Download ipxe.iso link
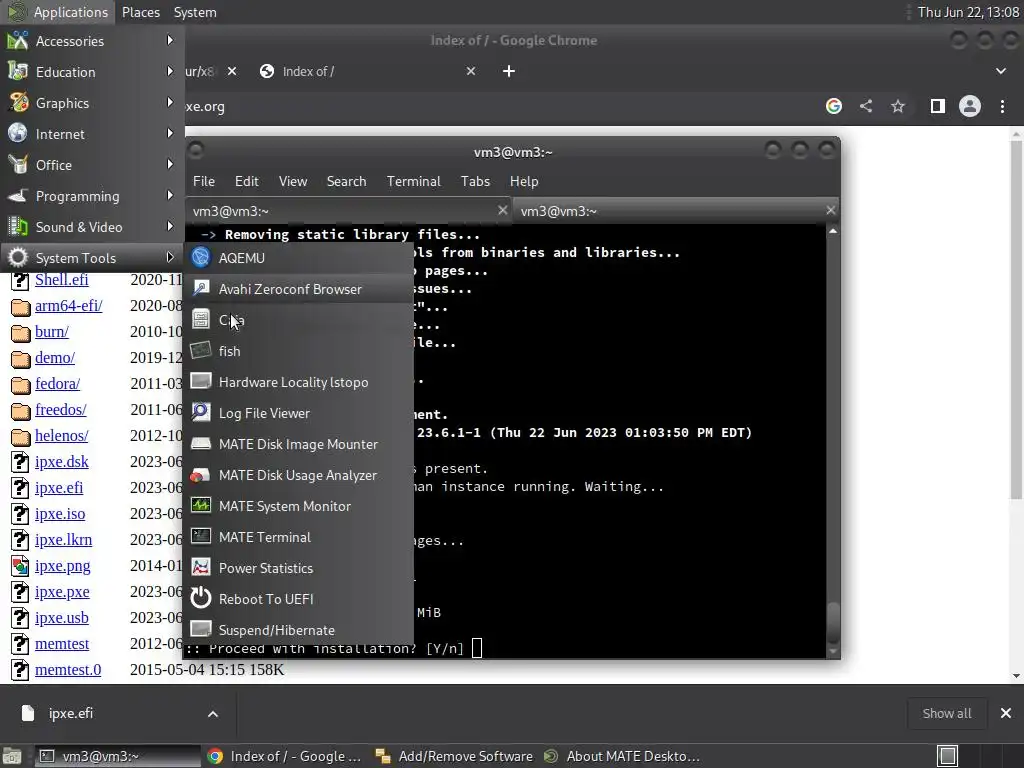 (x=60, y=514)
